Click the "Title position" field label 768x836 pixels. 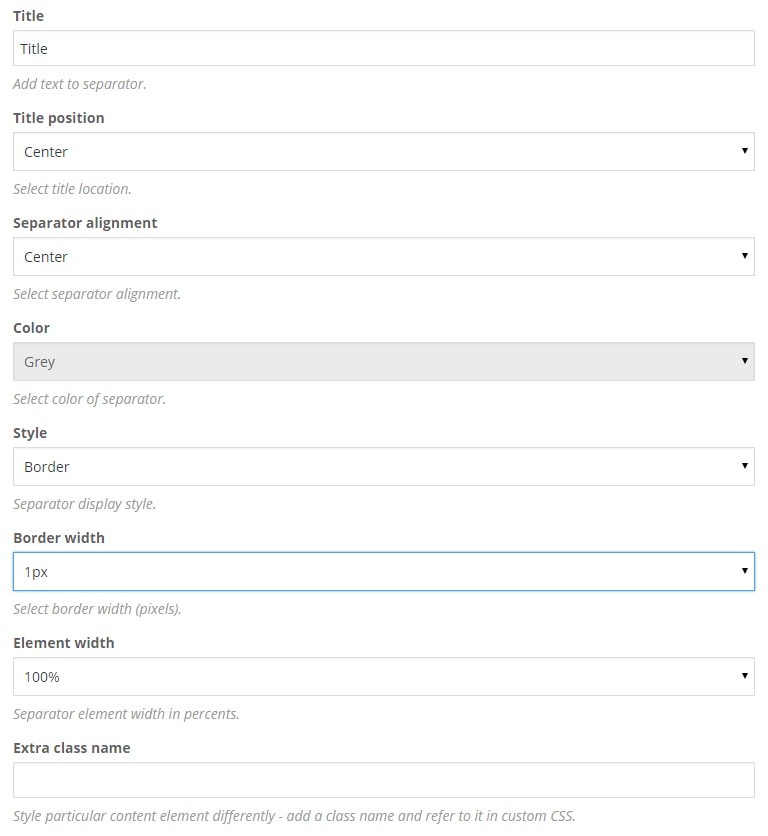59,118
